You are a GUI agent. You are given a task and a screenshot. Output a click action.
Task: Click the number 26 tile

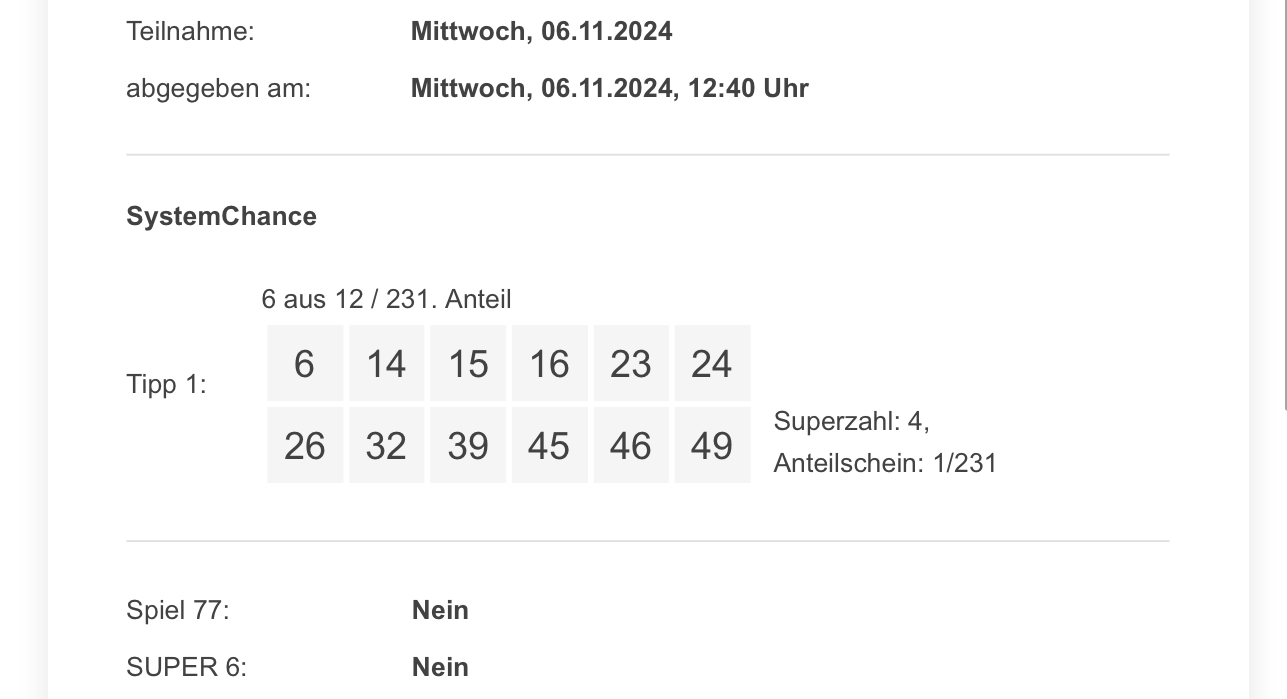[x=305, y=445]
